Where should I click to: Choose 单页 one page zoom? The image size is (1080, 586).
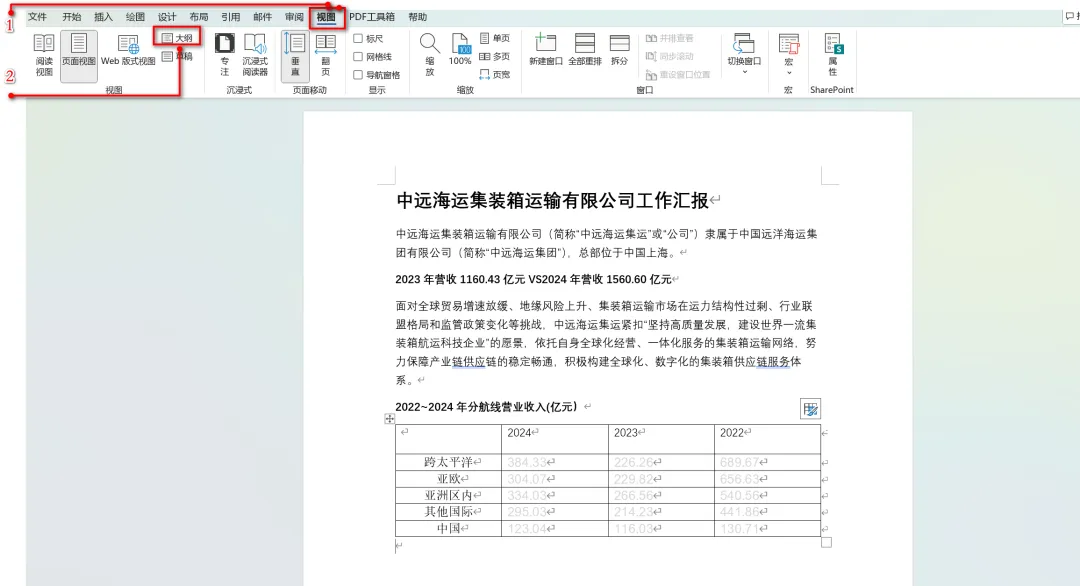pos(495,39)
